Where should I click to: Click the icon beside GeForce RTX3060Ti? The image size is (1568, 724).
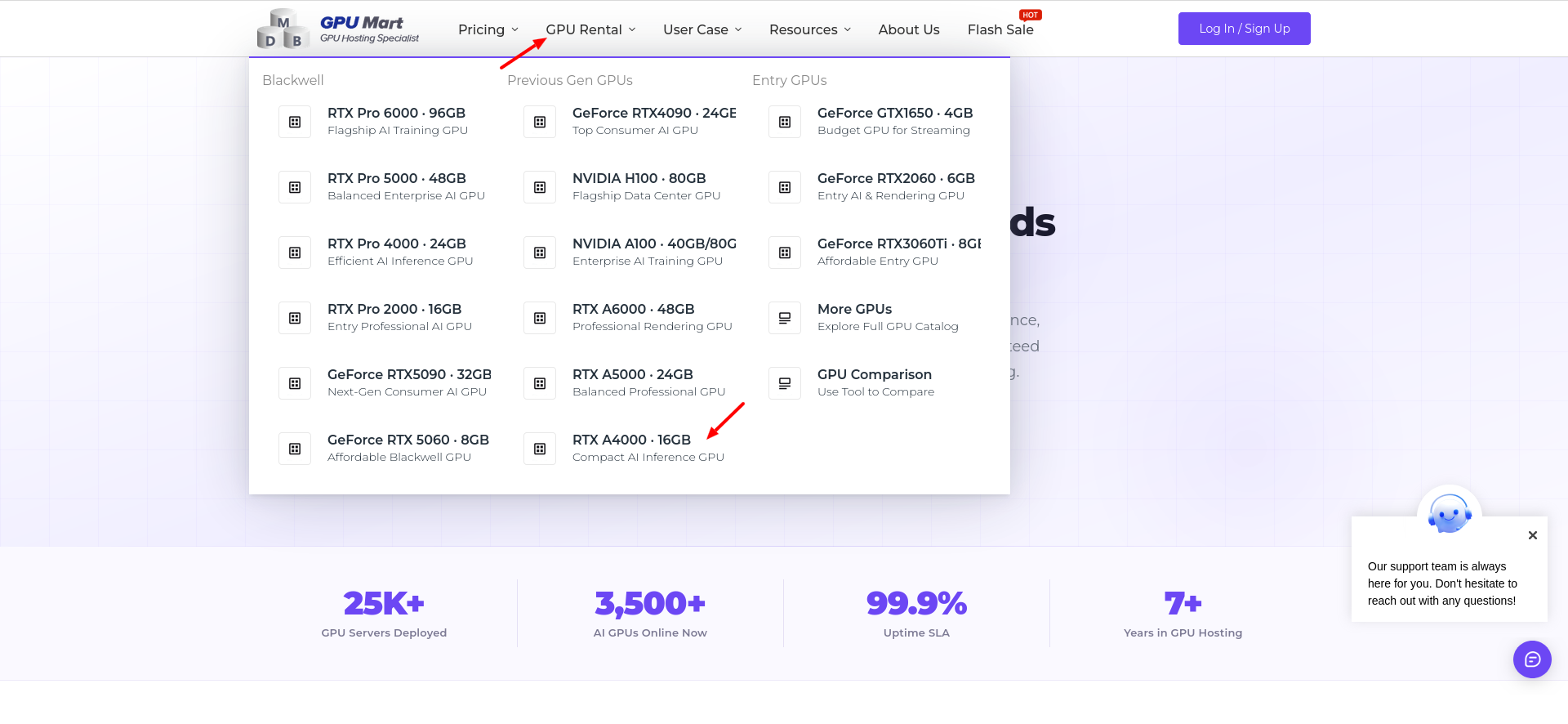[785, 253]
